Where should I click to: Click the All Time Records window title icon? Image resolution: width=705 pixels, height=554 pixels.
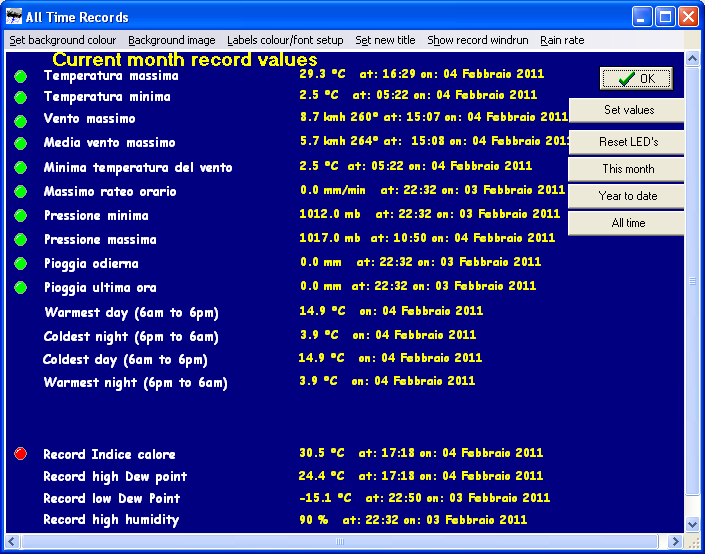point(14,17)
